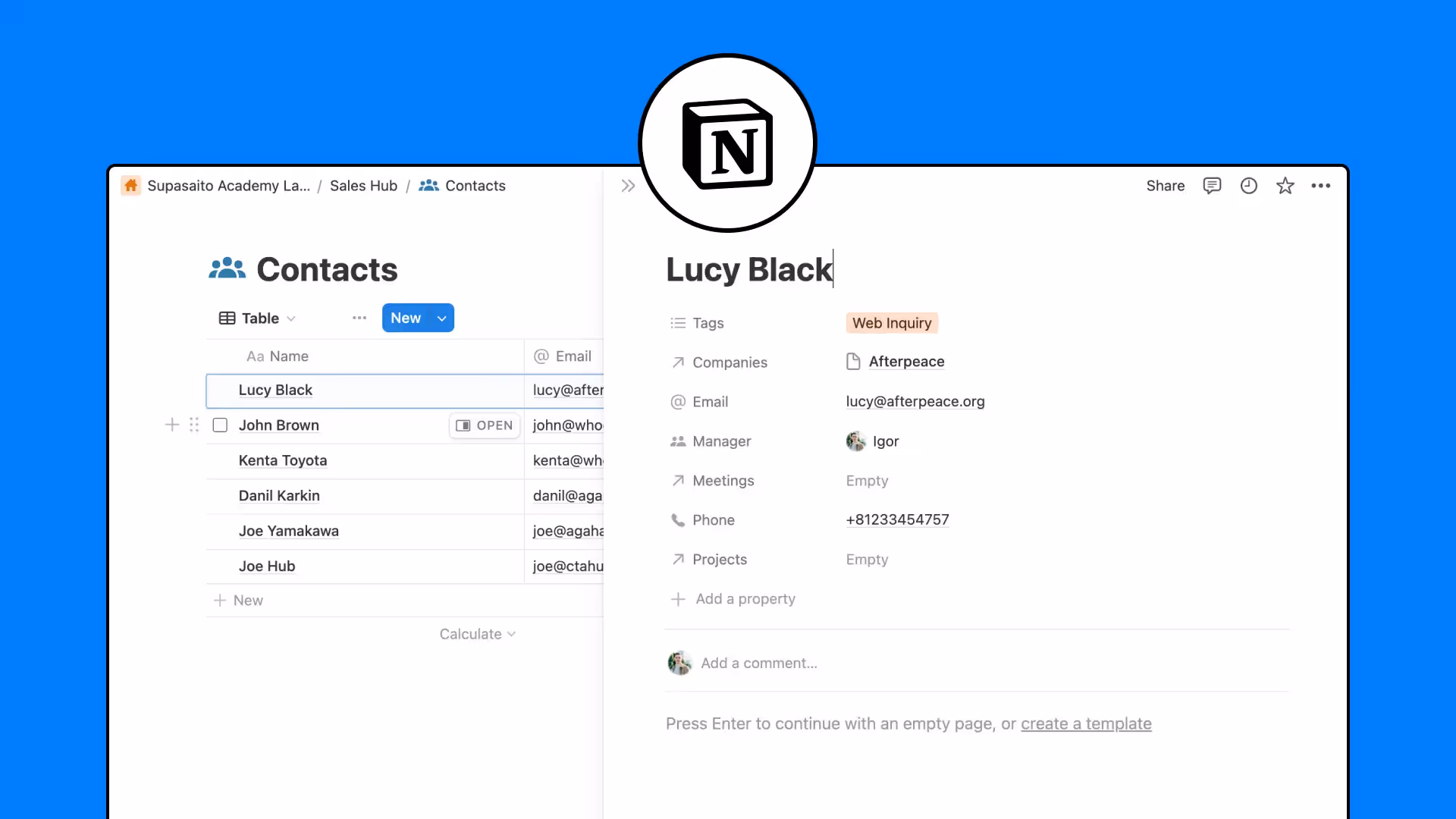The width and height of the screenshot is (1456, 819).
Task: Collapse side peek with double chevron
Action: (x=628, y=186)
